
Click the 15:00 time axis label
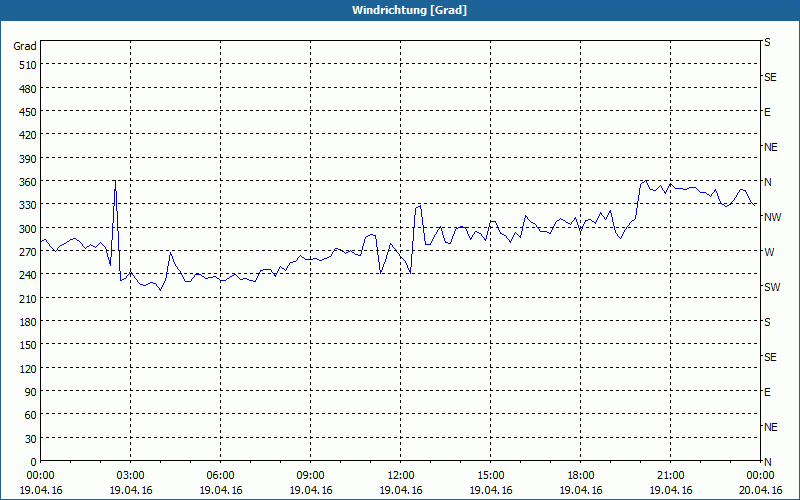click(x=491, y=476)
